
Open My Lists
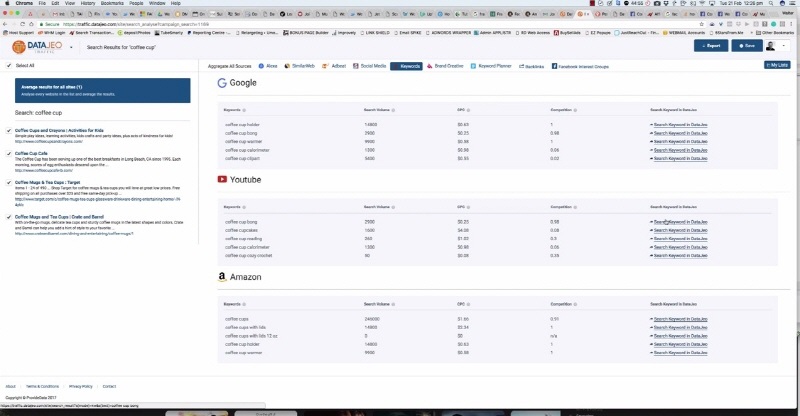(x=777, y=65)
